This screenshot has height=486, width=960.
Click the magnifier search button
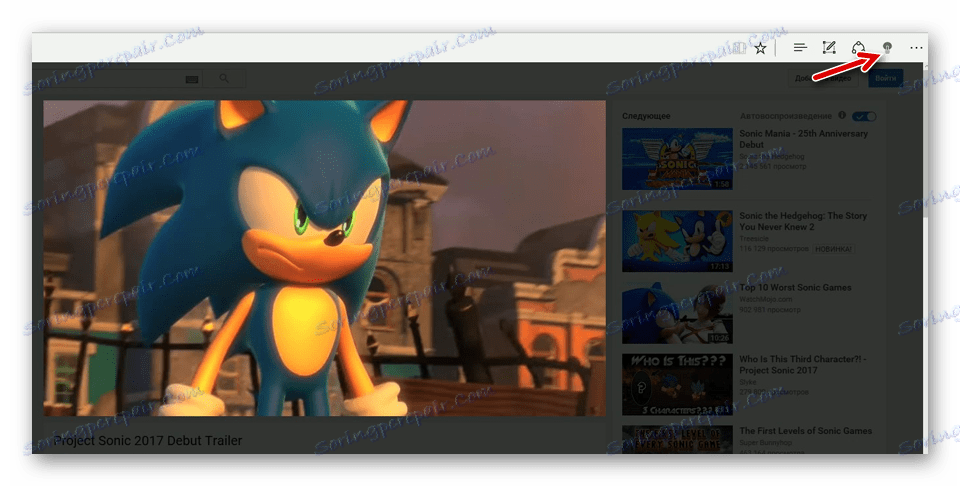pyautogui.click(x=224, y=78)
